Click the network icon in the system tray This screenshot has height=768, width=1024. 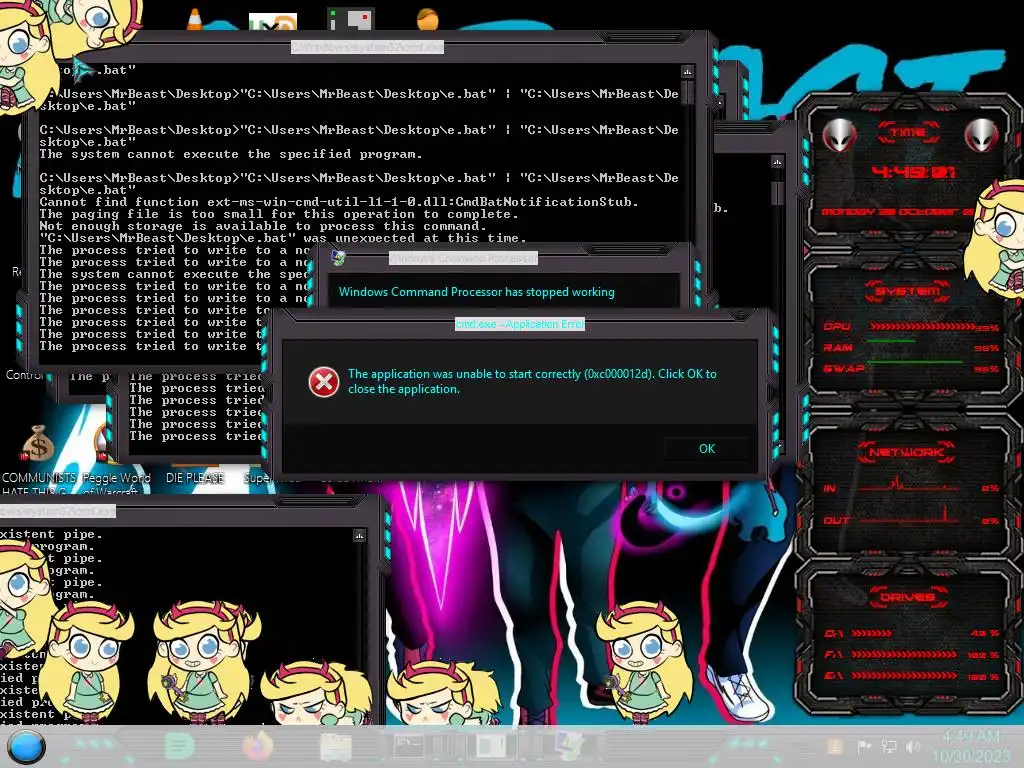pos(889,747)
